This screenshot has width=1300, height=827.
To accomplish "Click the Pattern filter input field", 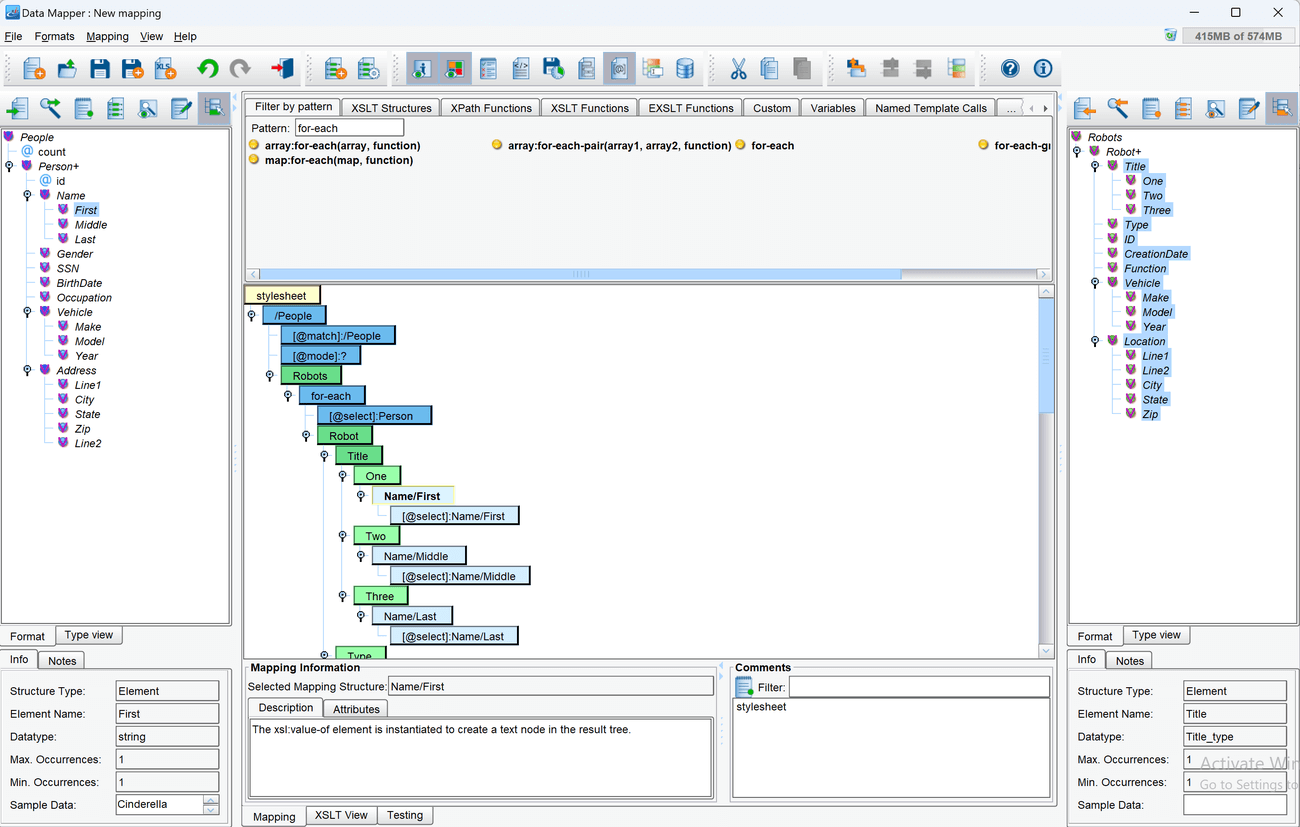I will (349, 128).
